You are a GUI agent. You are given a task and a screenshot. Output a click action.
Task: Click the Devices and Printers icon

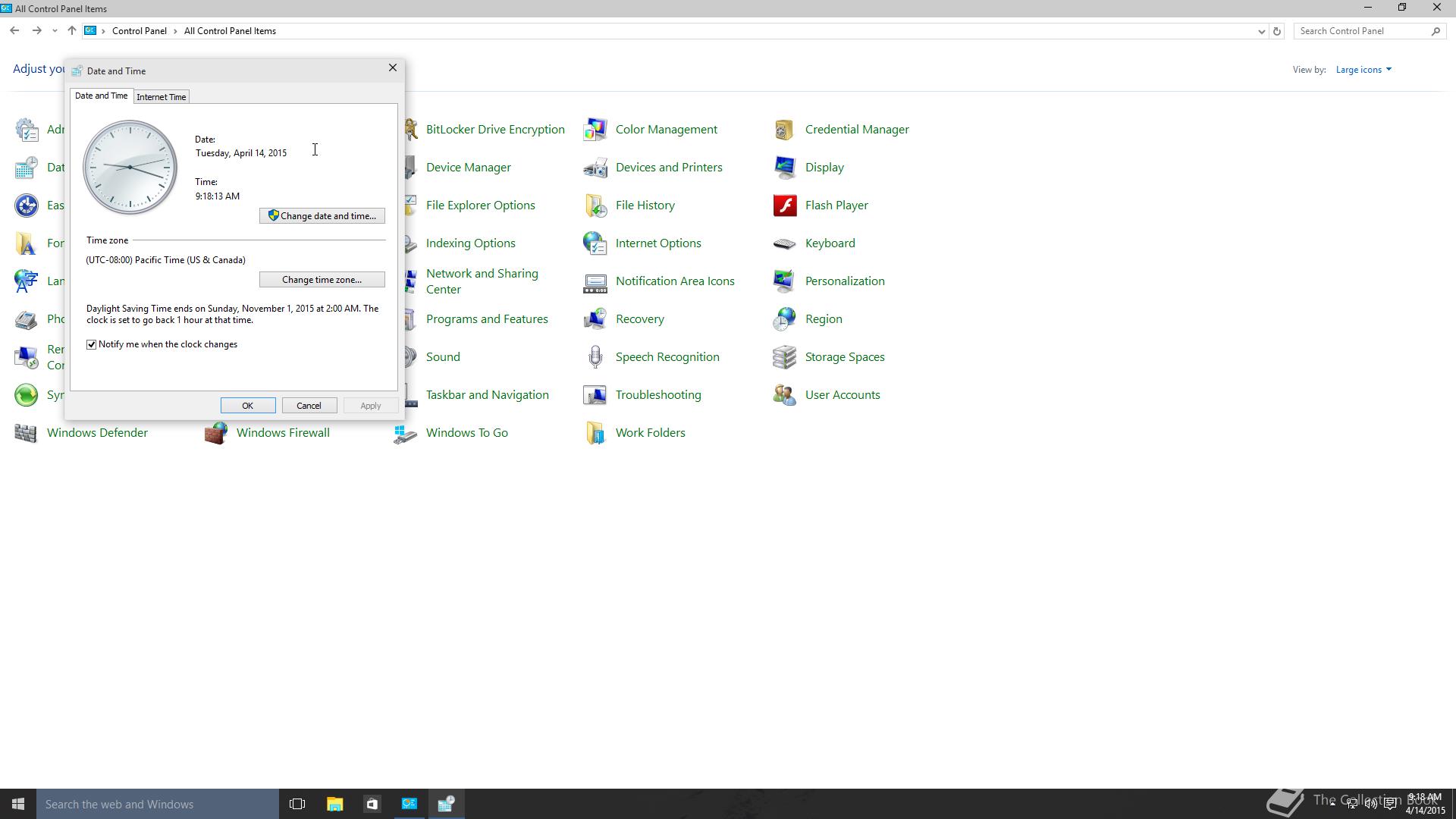595,168
